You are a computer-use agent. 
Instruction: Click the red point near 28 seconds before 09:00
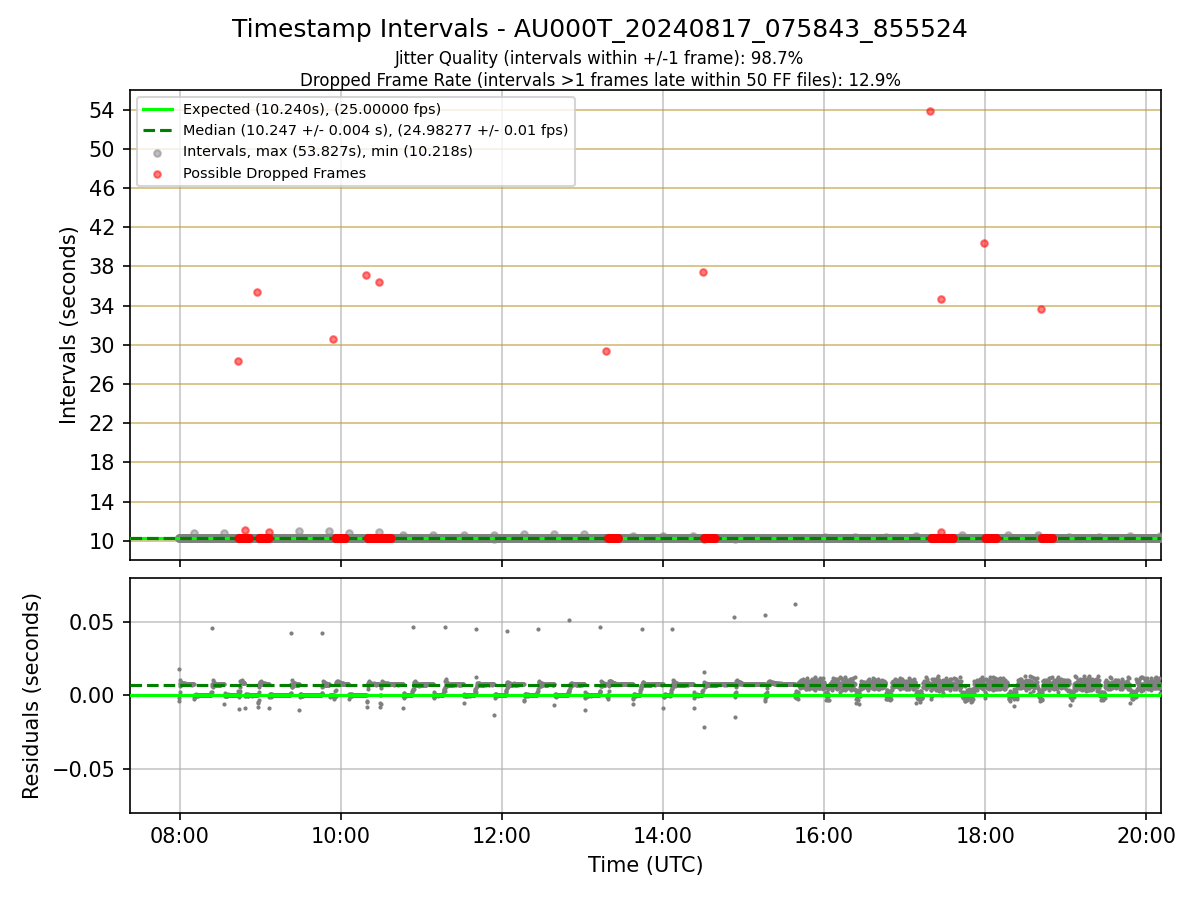[x=238, y=361]
